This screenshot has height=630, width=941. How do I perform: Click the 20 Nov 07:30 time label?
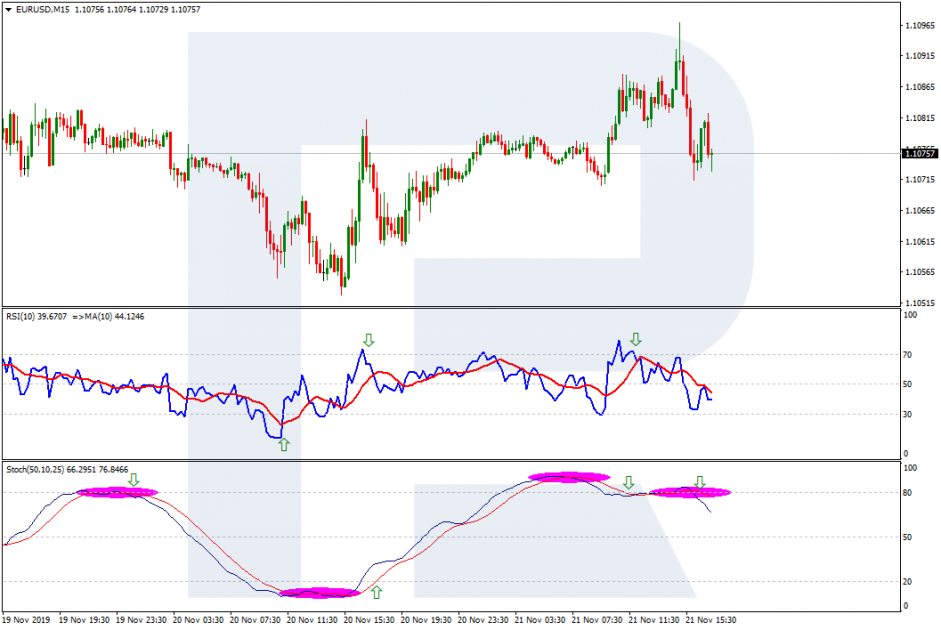click(x=255, y=620)
